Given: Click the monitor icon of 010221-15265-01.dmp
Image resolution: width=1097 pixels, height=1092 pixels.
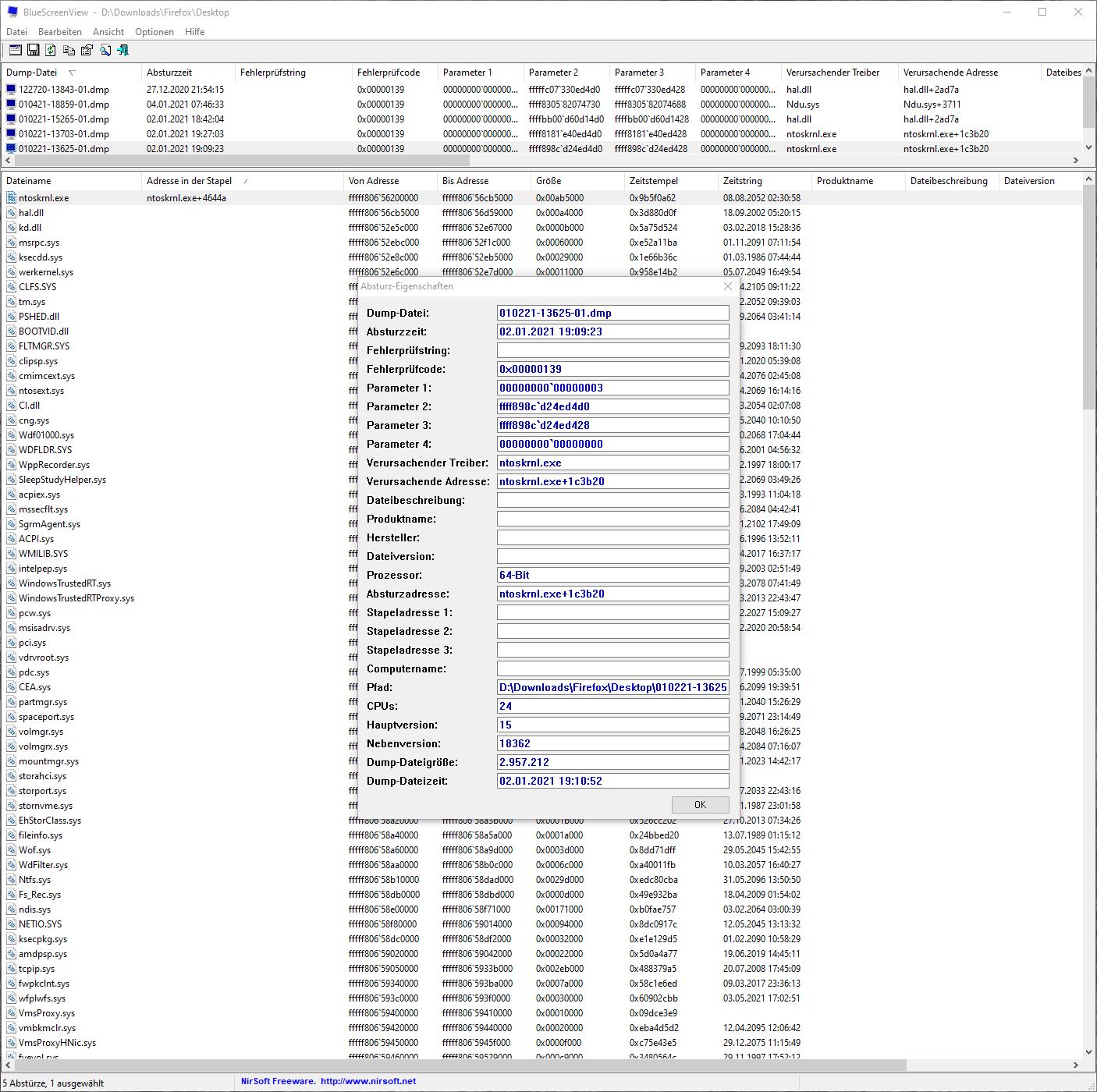Looking at the screenshot, I should coord(11,119).
